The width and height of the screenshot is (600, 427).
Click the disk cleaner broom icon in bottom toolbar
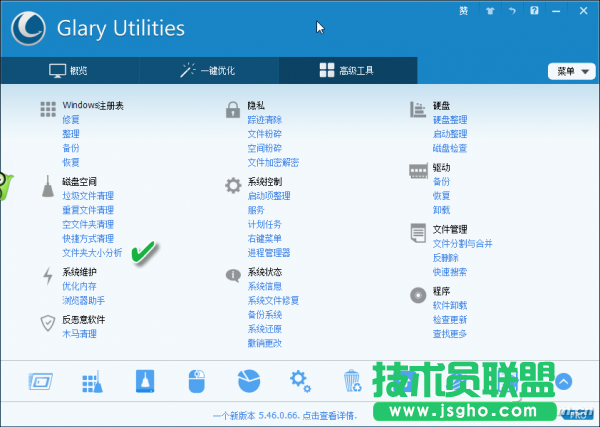(x=90, y=381)
